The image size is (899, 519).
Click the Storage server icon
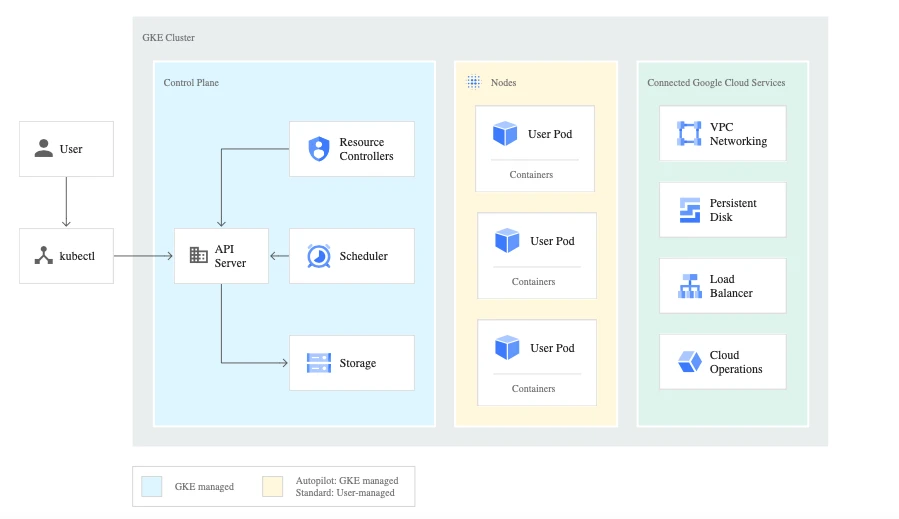(x=319, y=363)
